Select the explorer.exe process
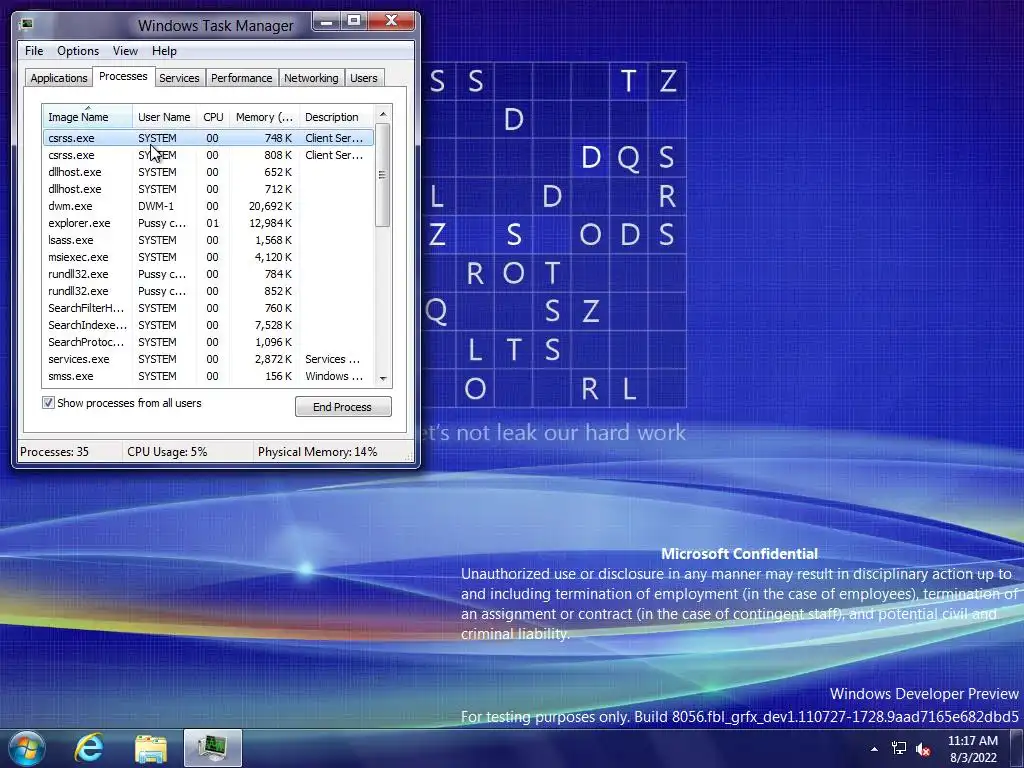The width and height of the screenshot is (1024, 768). (x=208, y=223)
